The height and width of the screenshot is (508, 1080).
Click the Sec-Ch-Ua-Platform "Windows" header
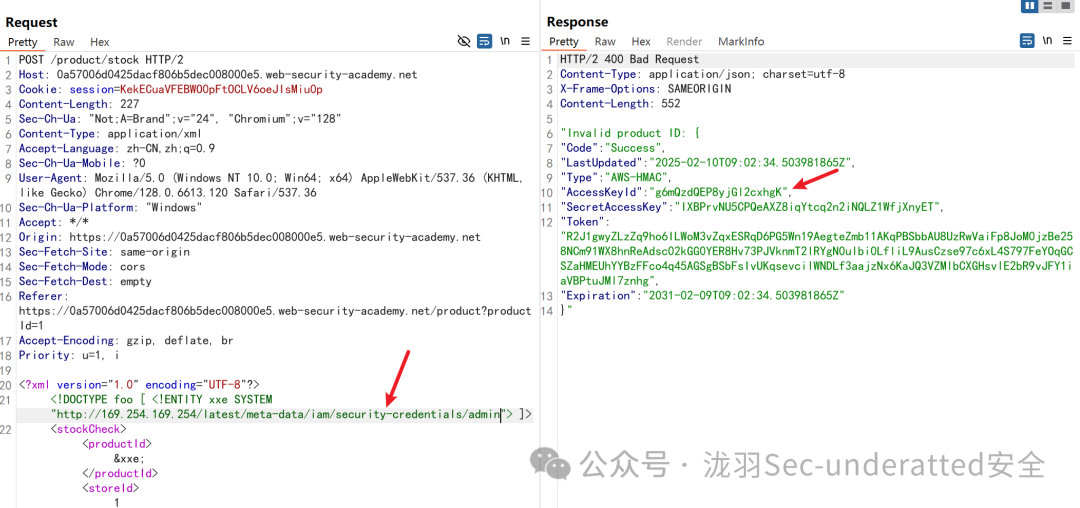110,208
